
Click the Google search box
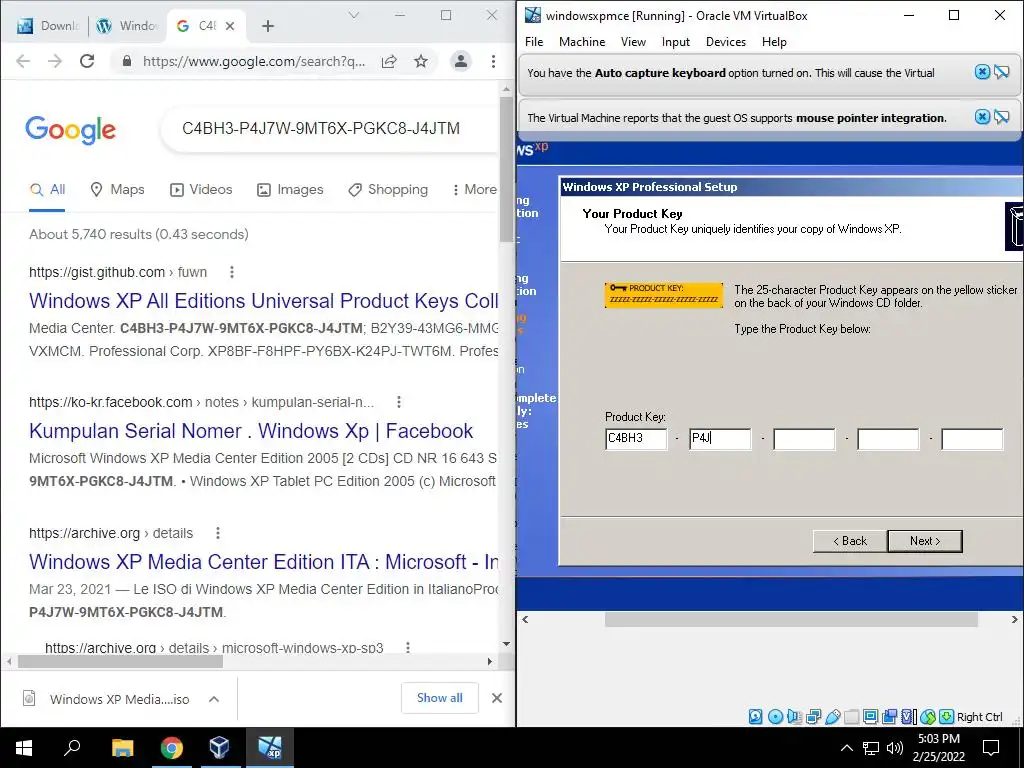pos(330,128)
